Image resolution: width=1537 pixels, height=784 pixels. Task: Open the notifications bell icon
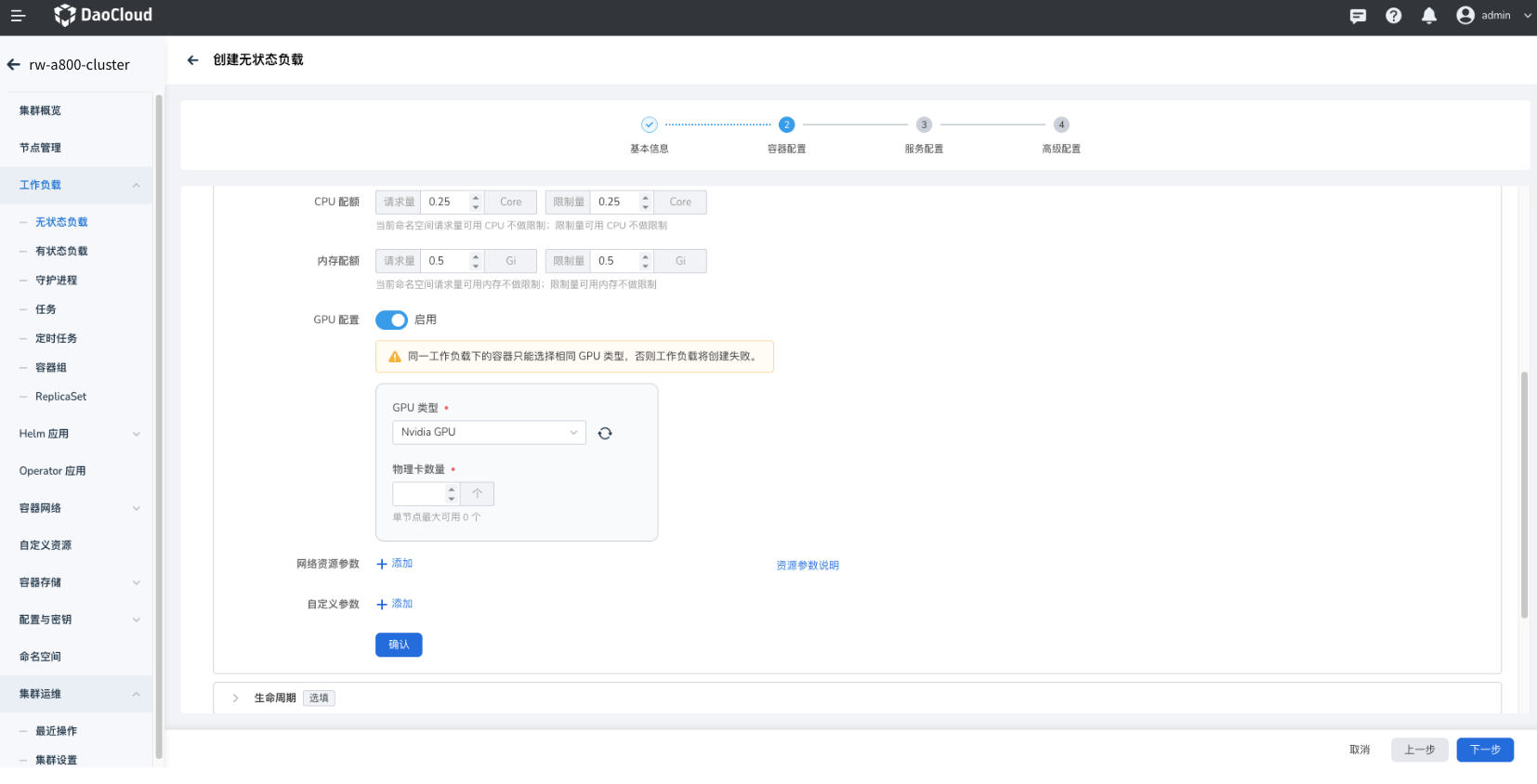[x=1428, y=16]
